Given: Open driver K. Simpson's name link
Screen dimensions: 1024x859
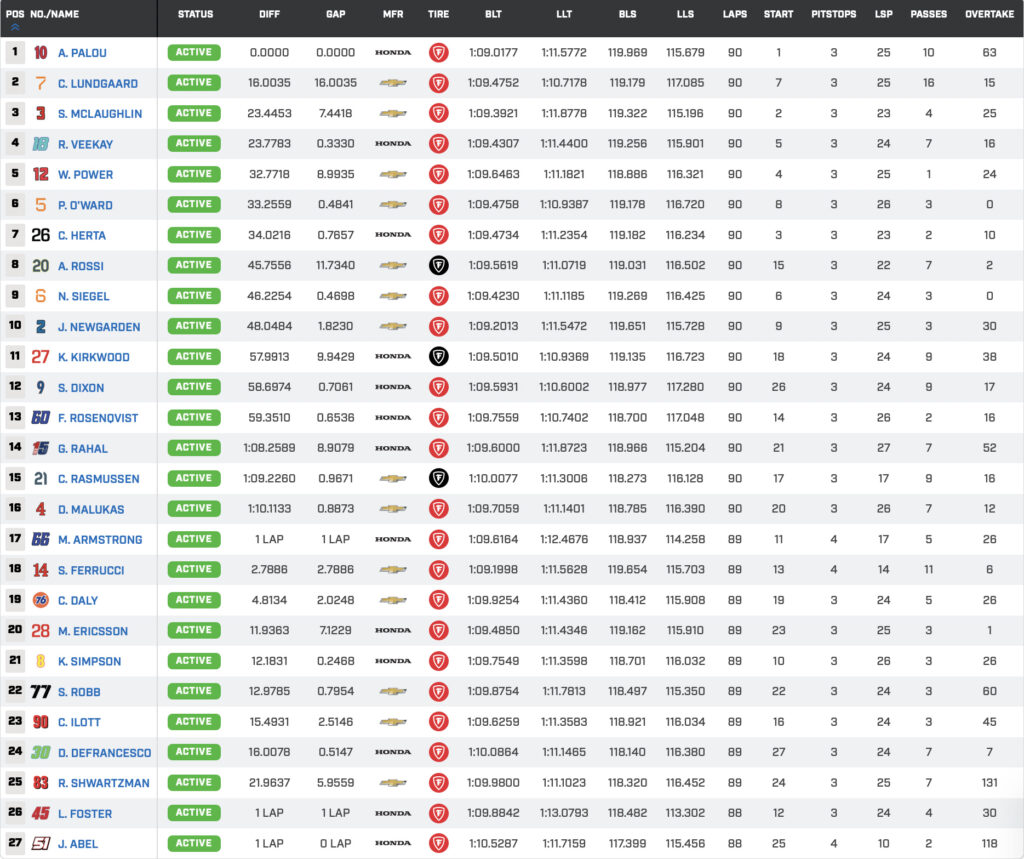Looking at the screenshot, I should (x=89, y=662).
